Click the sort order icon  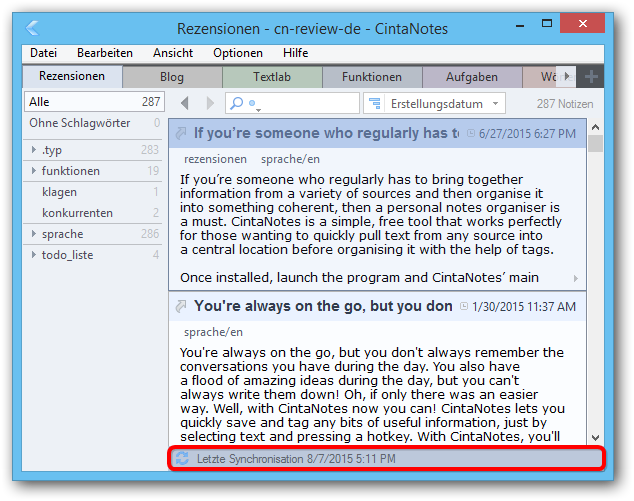pyautogui.click(x=375, y=104)
